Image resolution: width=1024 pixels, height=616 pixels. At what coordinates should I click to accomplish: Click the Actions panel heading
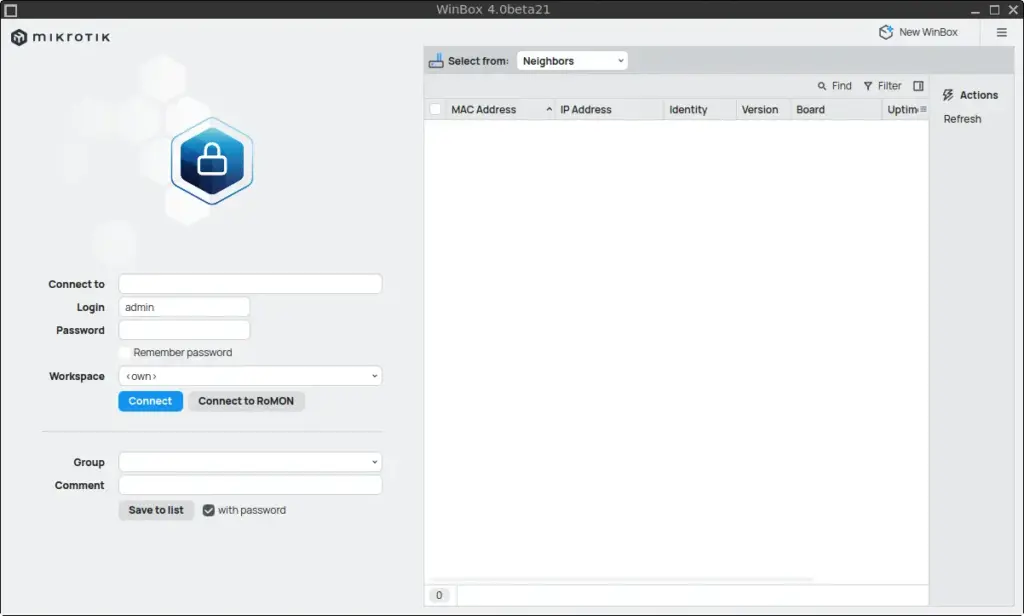(x=978, y=95)
